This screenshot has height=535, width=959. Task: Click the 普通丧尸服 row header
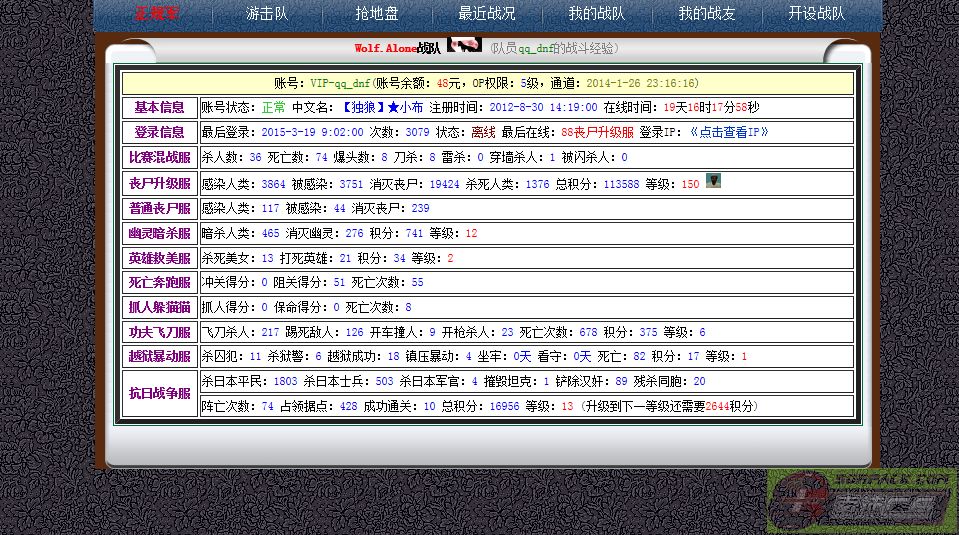[x=160, y=208]
